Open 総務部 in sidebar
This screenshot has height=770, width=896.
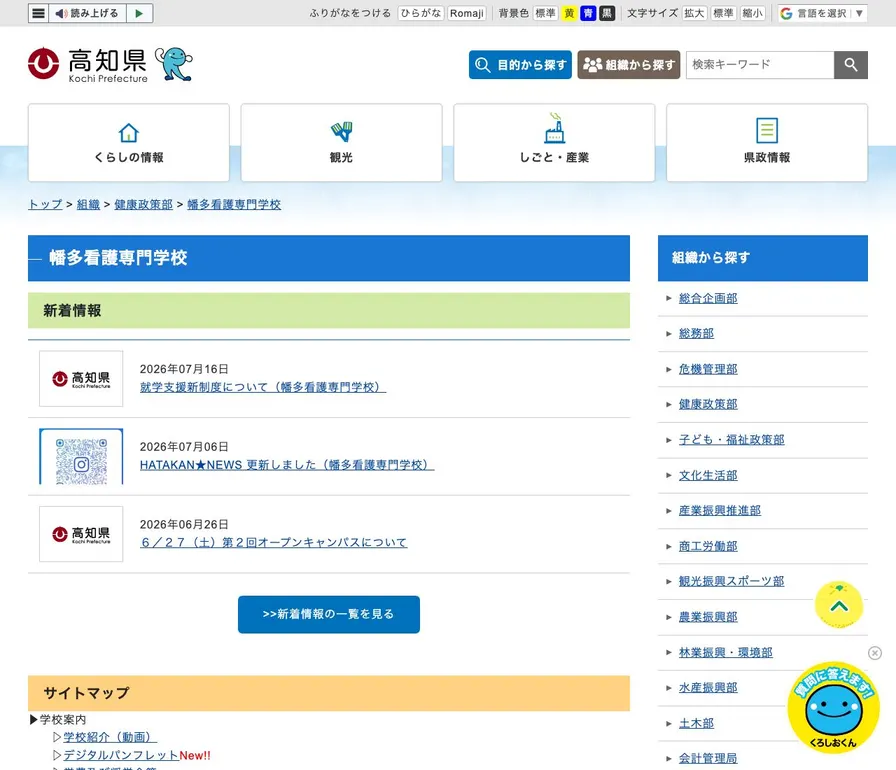click(696, 334)
